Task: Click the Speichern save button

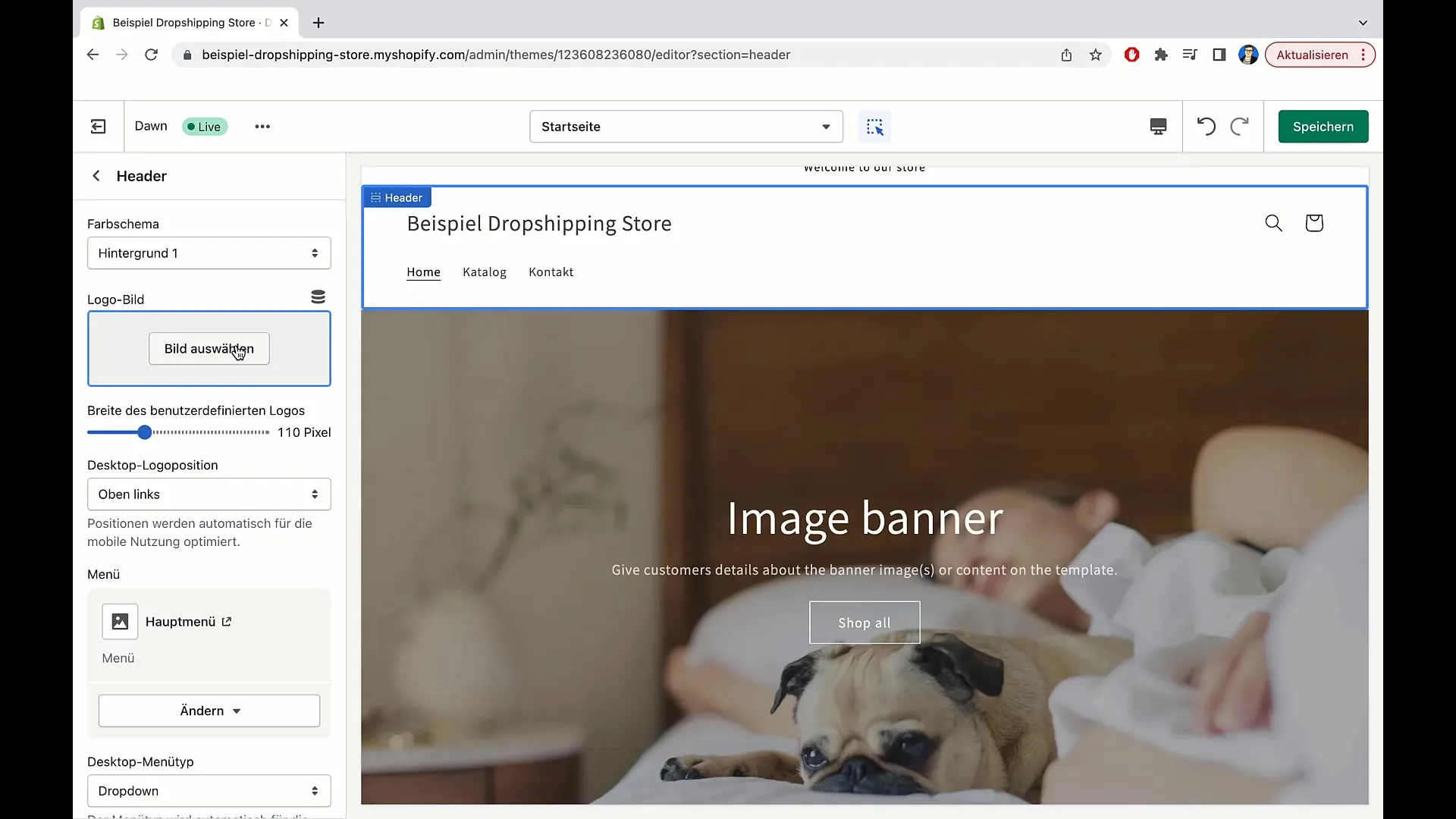Action: point(1323,126)
